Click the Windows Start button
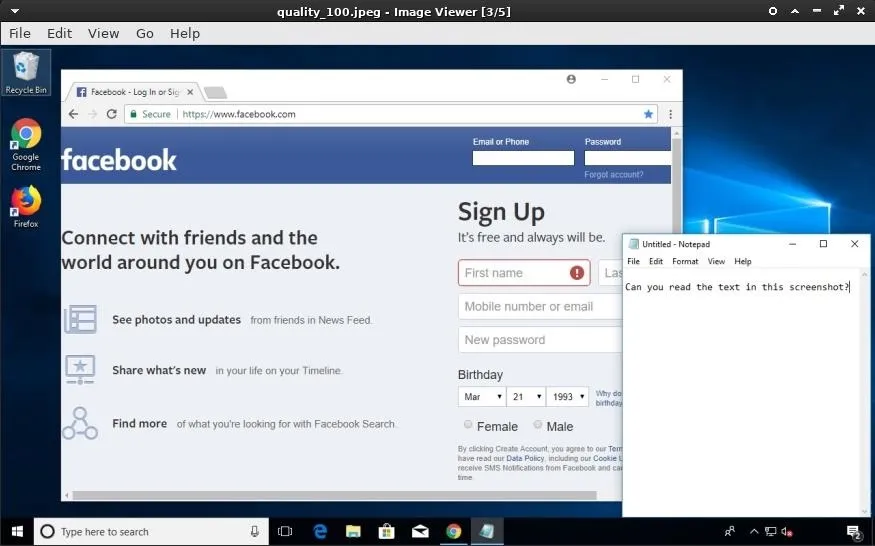875x546 pixels. click(17, 531)
